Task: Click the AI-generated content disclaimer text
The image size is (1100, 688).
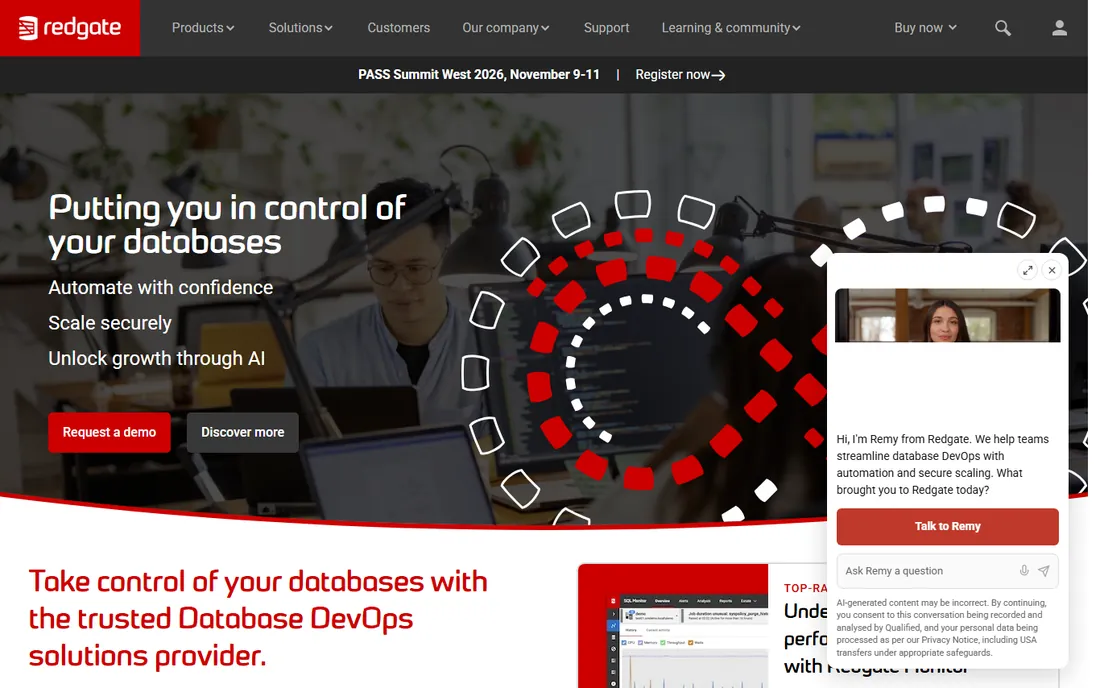Action: pos(941,628)
